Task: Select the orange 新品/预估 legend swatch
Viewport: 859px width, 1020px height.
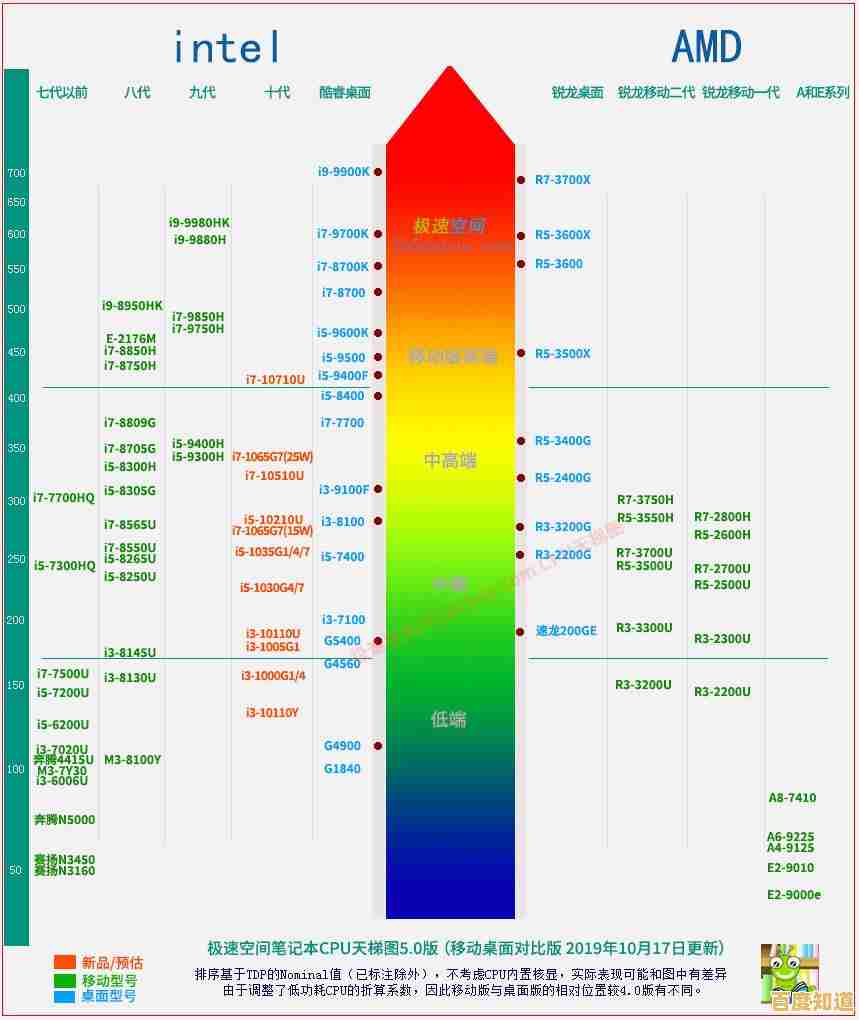Action: 66,963
